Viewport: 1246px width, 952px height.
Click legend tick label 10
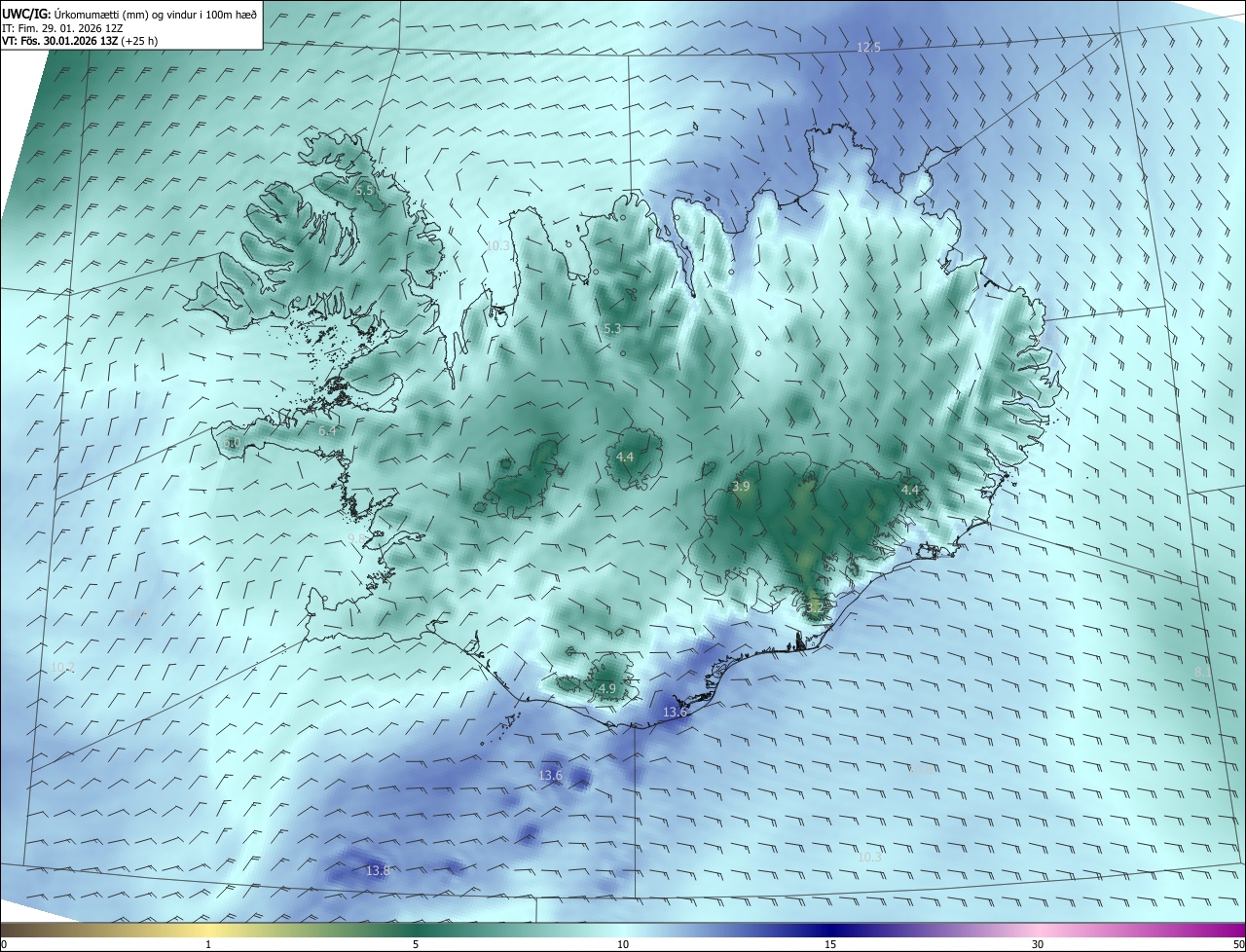[623, 944]
